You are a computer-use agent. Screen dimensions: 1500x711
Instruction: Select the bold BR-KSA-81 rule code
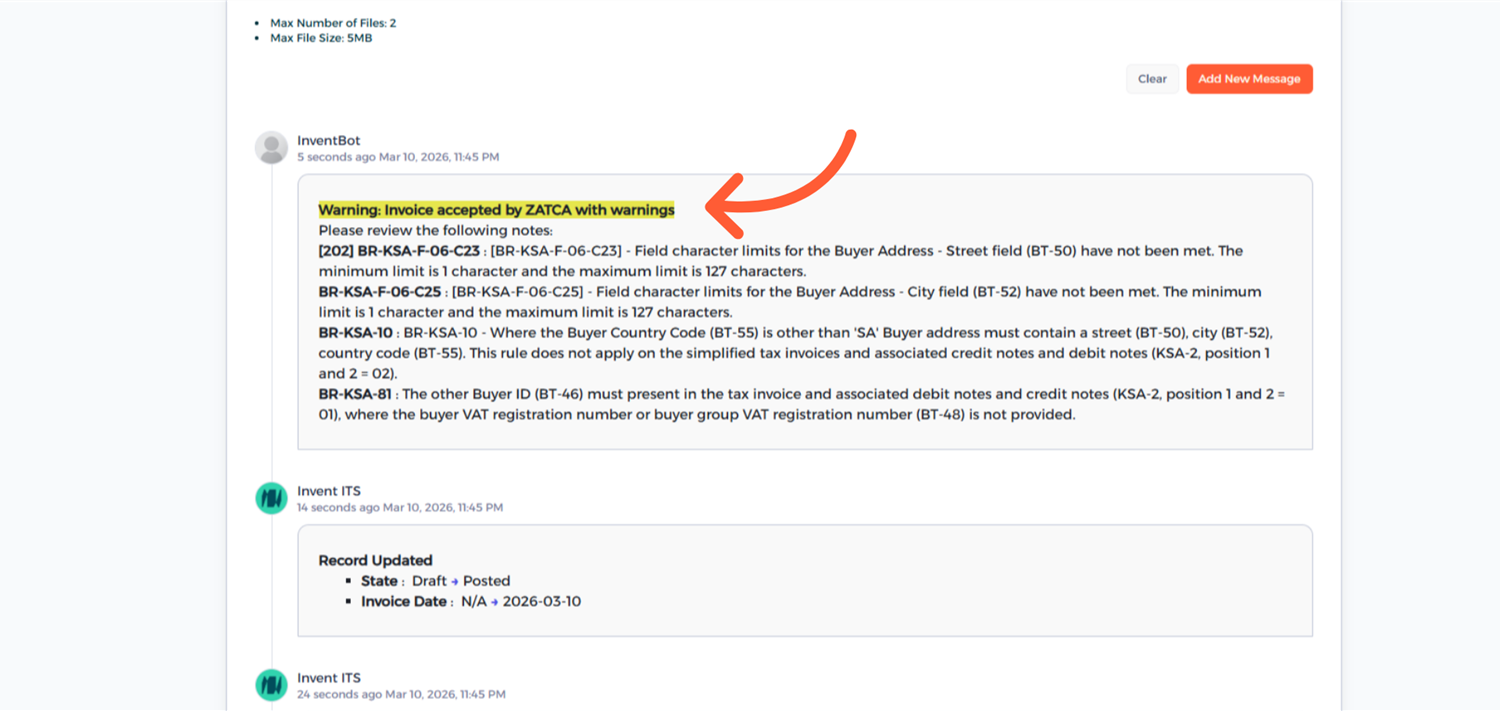pyautogui.click(x=354, y=394)
